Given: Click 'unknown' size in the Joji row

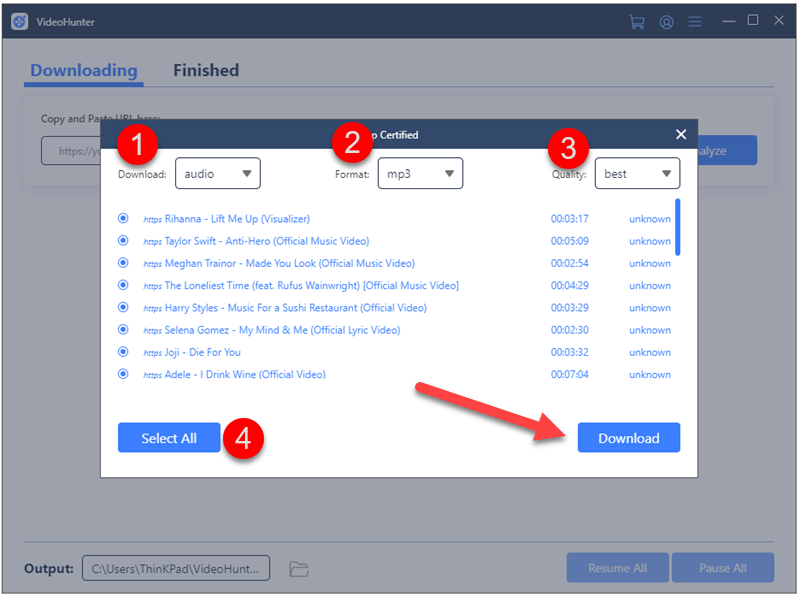Looking at the screenshot, I should [x=650, y=352].
